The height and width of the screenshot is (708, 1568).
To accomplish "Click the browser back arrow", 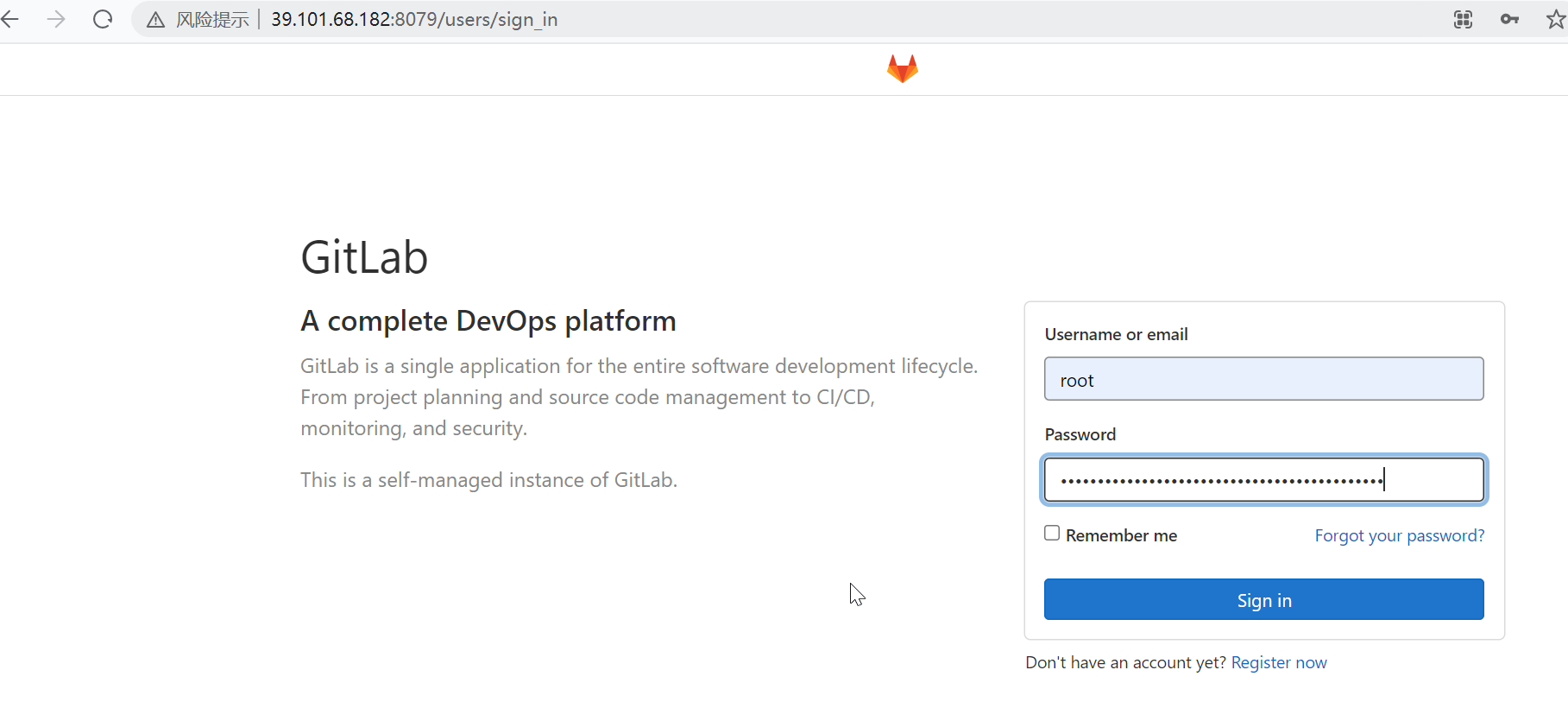I will 10,19.
